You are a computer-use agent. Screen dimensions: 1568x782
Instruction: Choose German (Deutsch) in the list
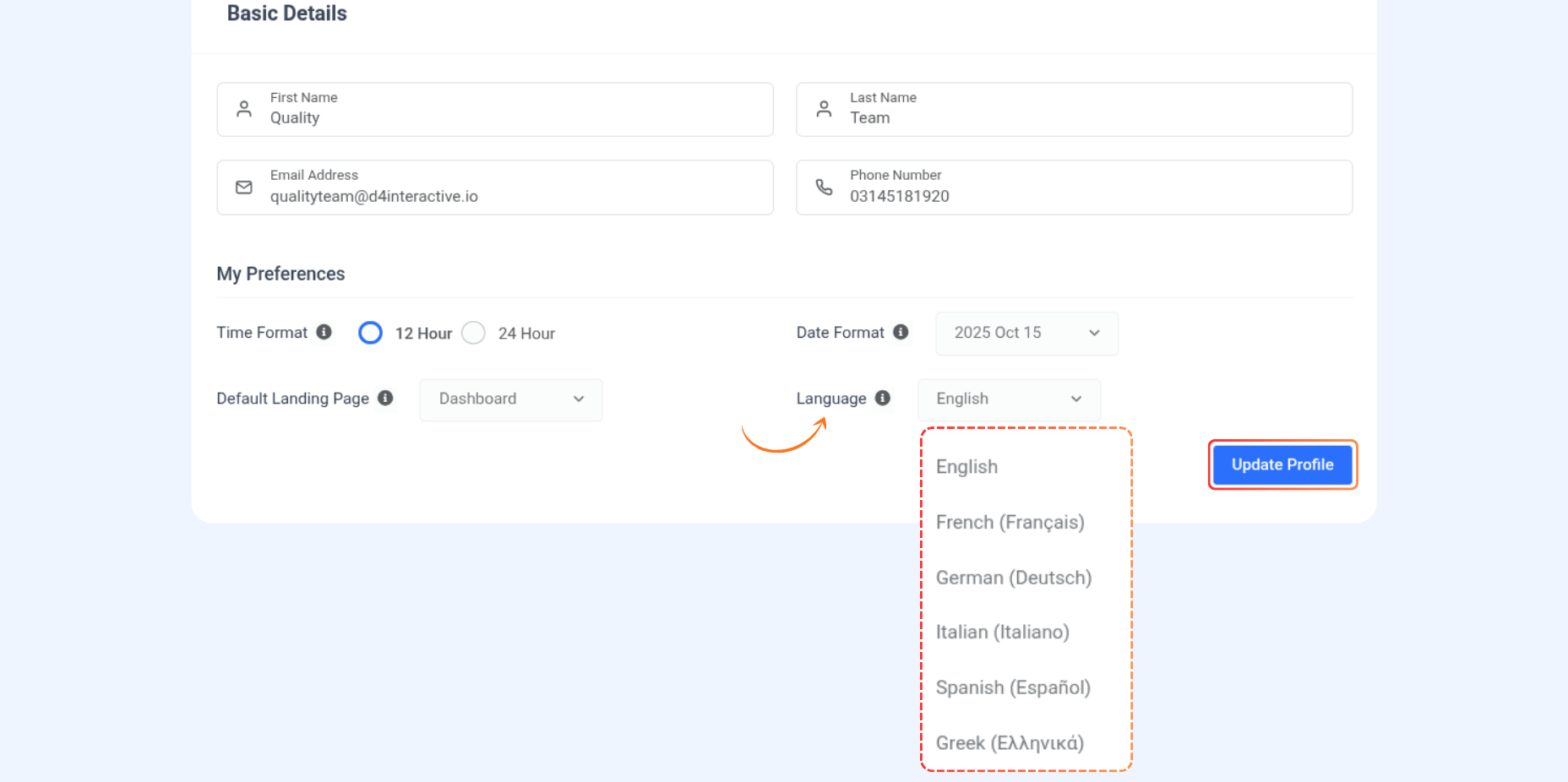point(1013,578)
